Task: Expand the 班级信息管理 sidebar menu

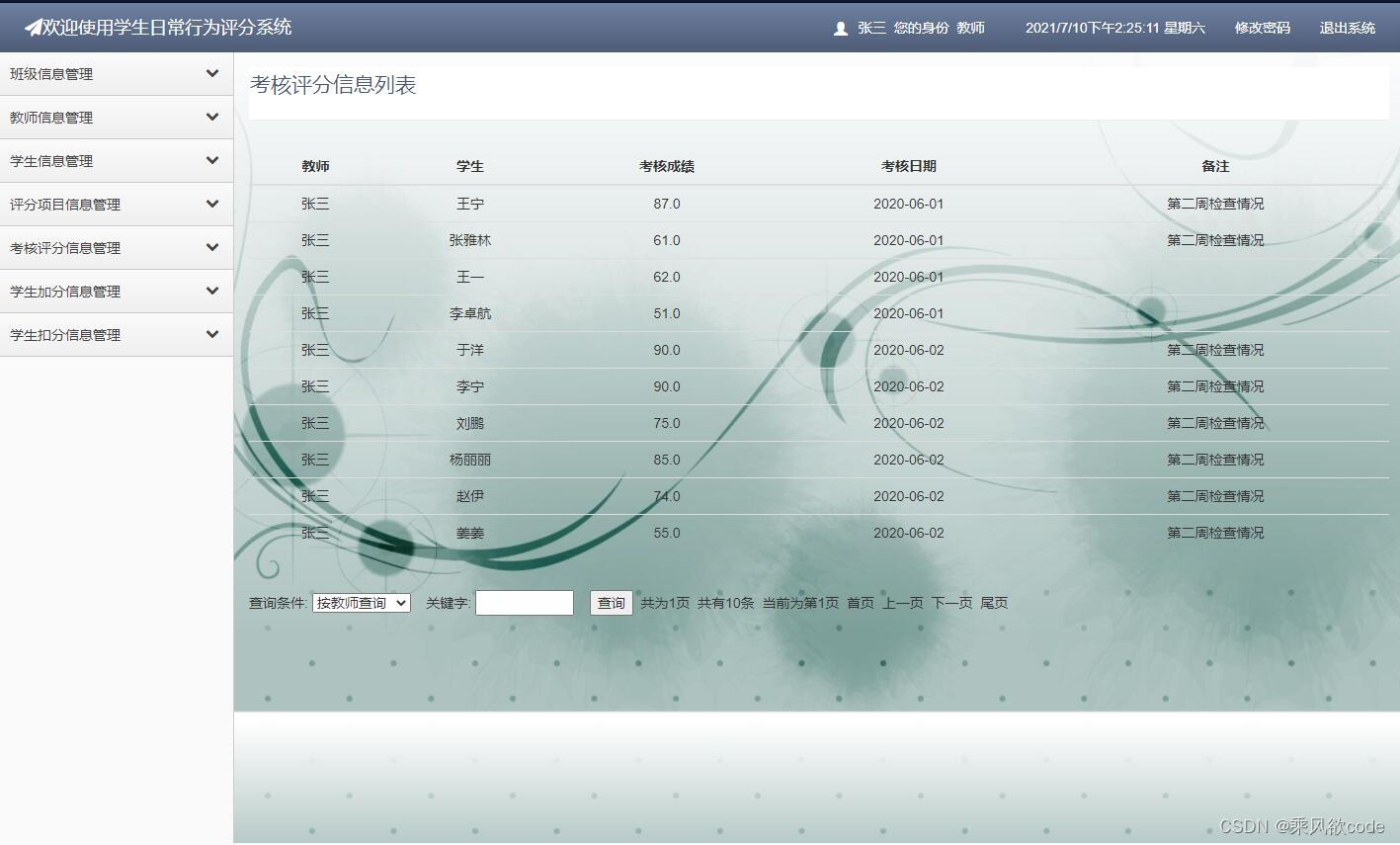Action: point(117,73)
